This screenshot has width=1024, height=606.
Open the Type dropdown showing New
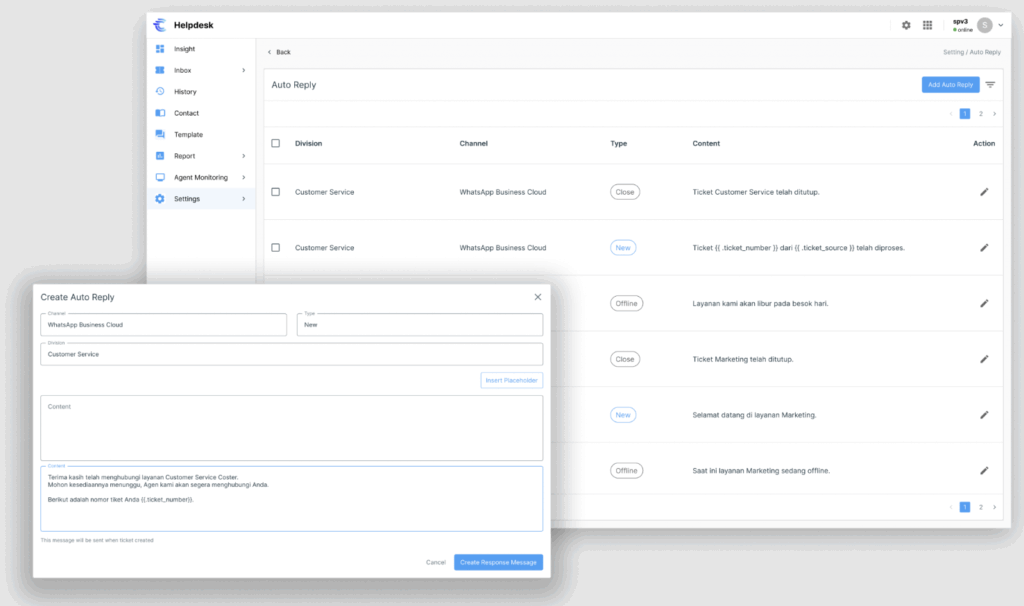(419, 325)
